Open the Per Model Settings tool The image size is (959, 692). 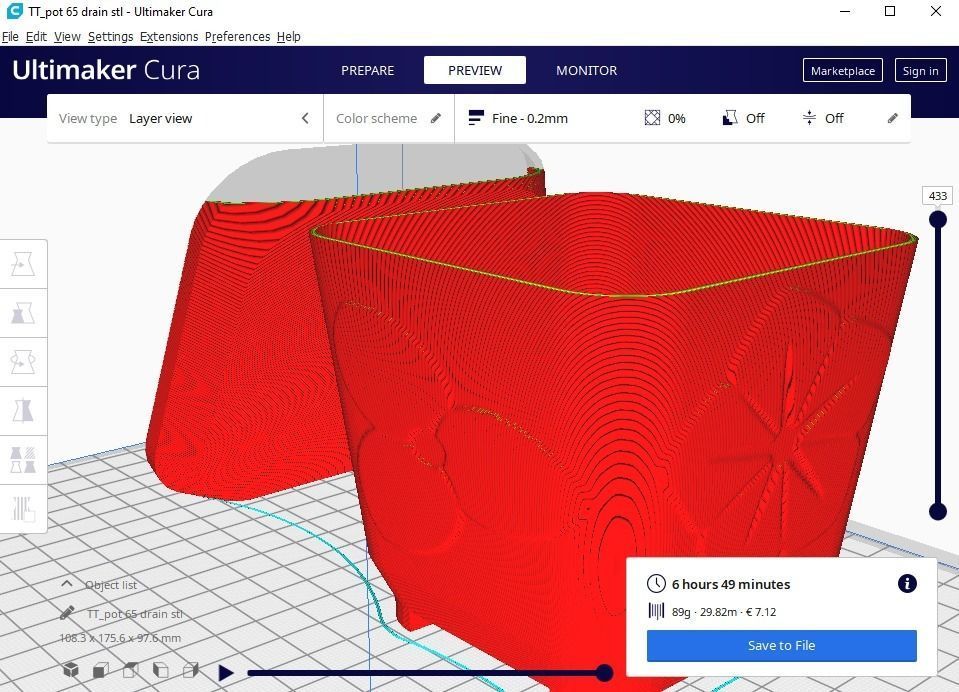(x=23, y=459)
